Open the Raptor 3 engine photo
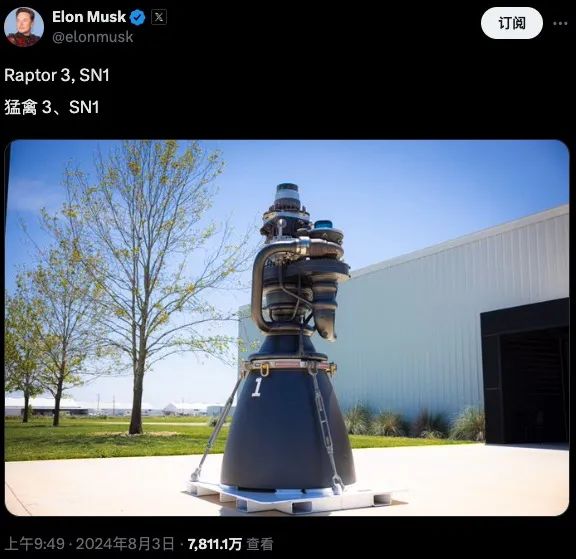The image size is (576, 559). pyautogui.click(x=287, y=328)
